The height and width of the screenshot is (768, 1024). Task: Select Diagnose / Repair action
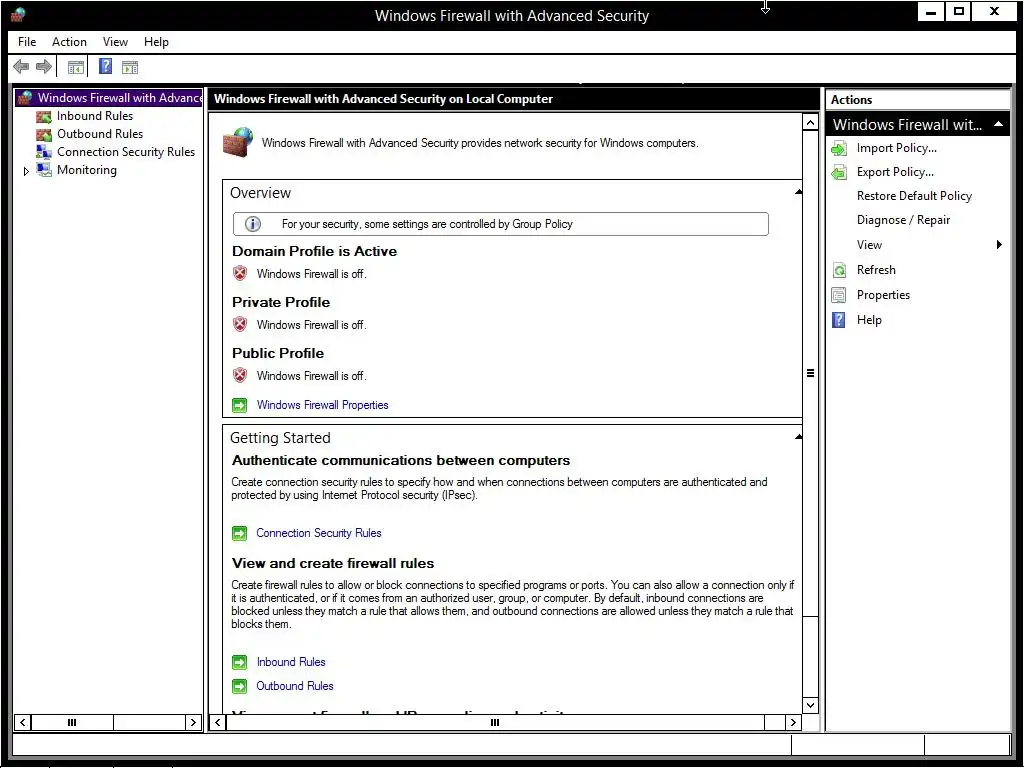tap(903, 220)
